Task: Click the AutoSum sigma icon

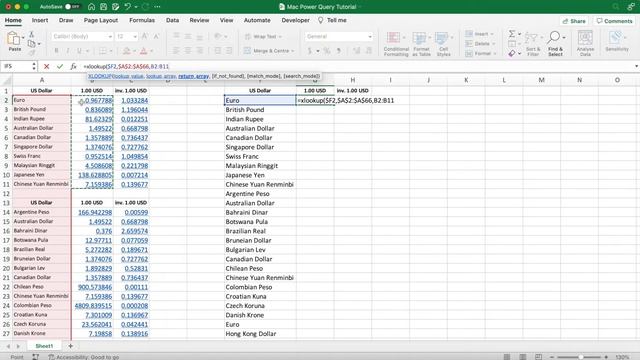Action: point(511,34)
